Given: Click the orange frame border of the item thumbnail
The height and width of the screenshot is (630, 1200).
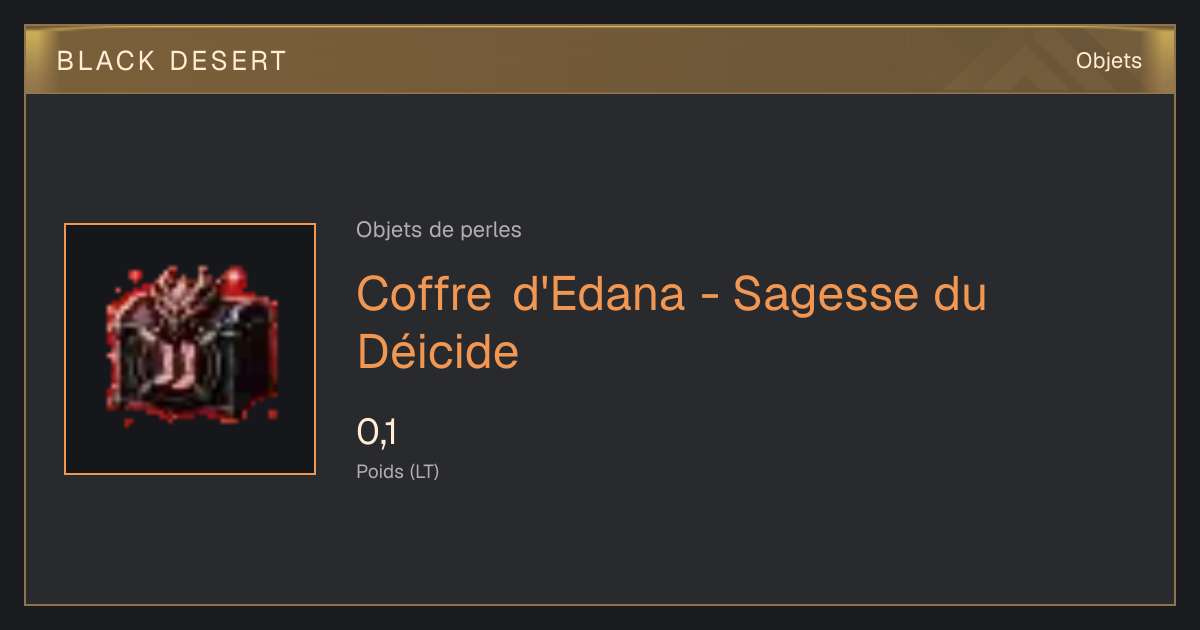Looking at the screenshot, I should (65, 349).
